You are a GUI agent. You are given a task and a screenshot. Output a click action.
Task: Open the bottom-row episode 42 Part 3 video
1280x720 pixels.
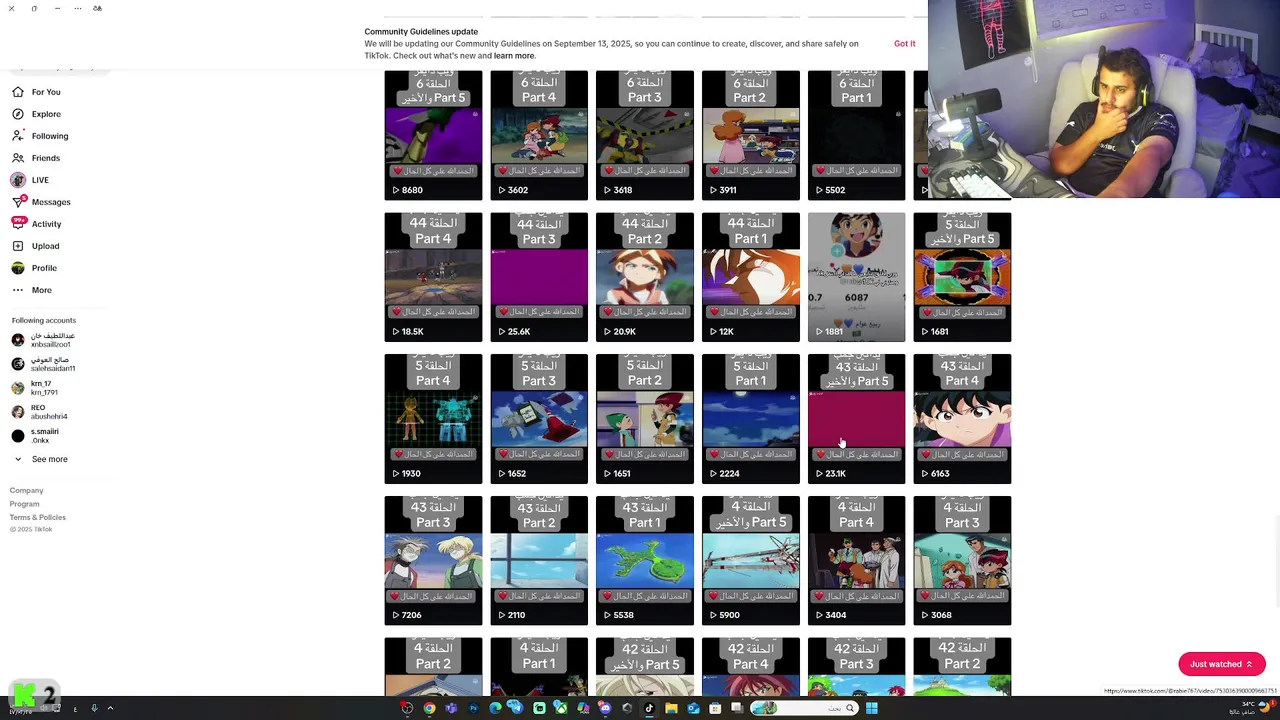[x=857, y=667]
